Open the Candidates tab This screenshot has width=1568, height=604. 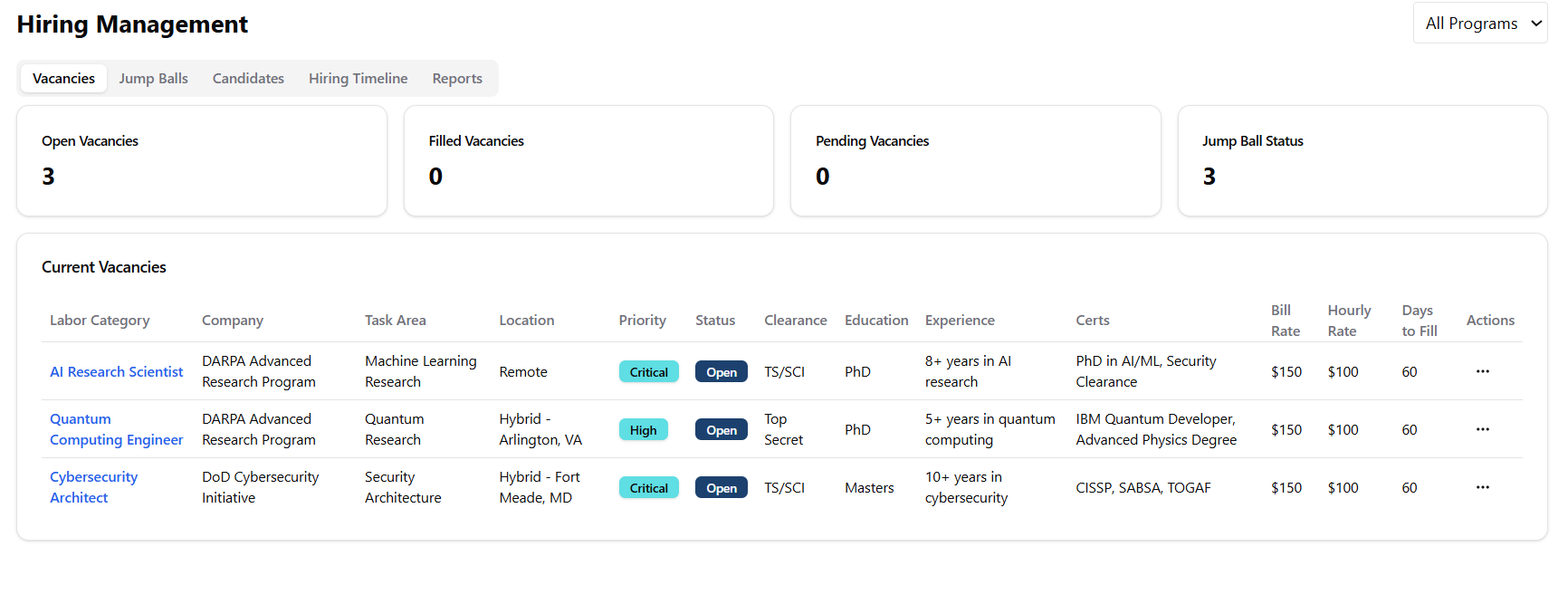pyautogui.click(x=248, y=79)
